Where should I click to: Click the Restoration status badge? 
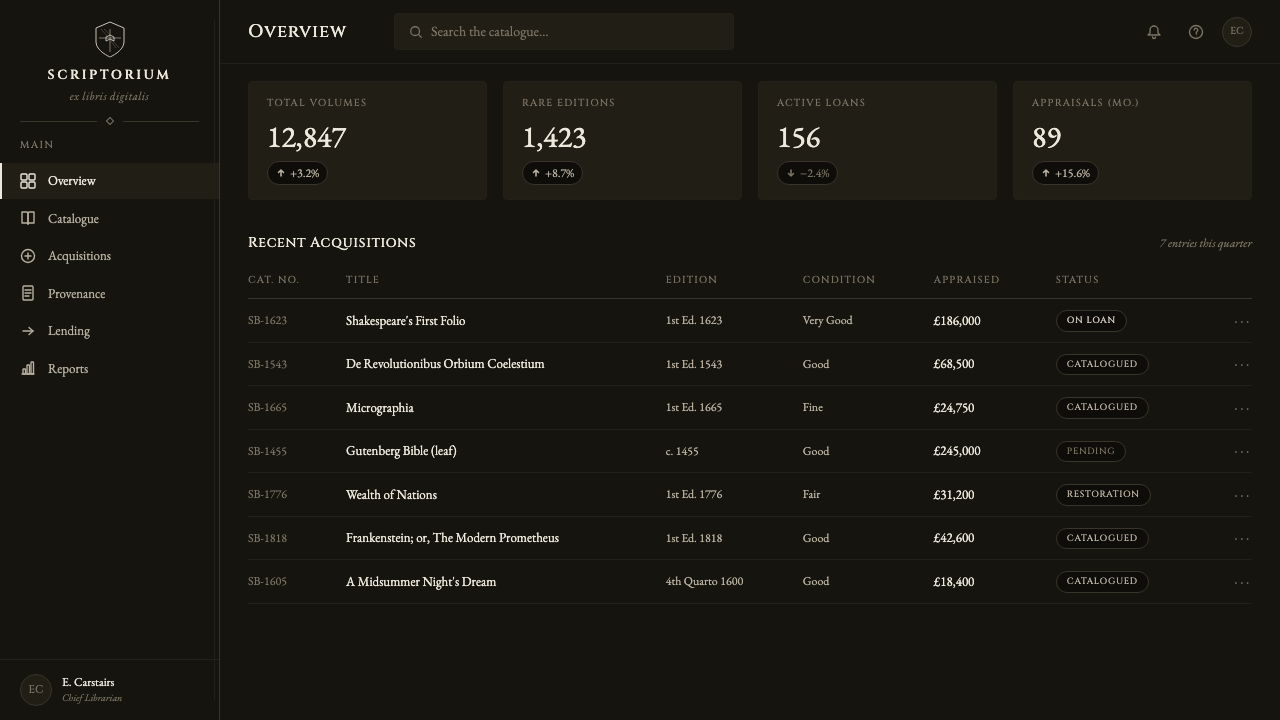pyautogui.click(x=1103, y=494)
